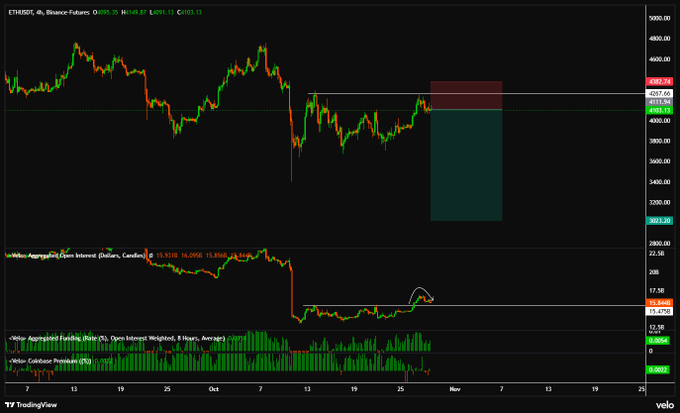This screenshot has height=413, width=680.
Task: Click the close price value C4103.13
Action: point(188,13)
